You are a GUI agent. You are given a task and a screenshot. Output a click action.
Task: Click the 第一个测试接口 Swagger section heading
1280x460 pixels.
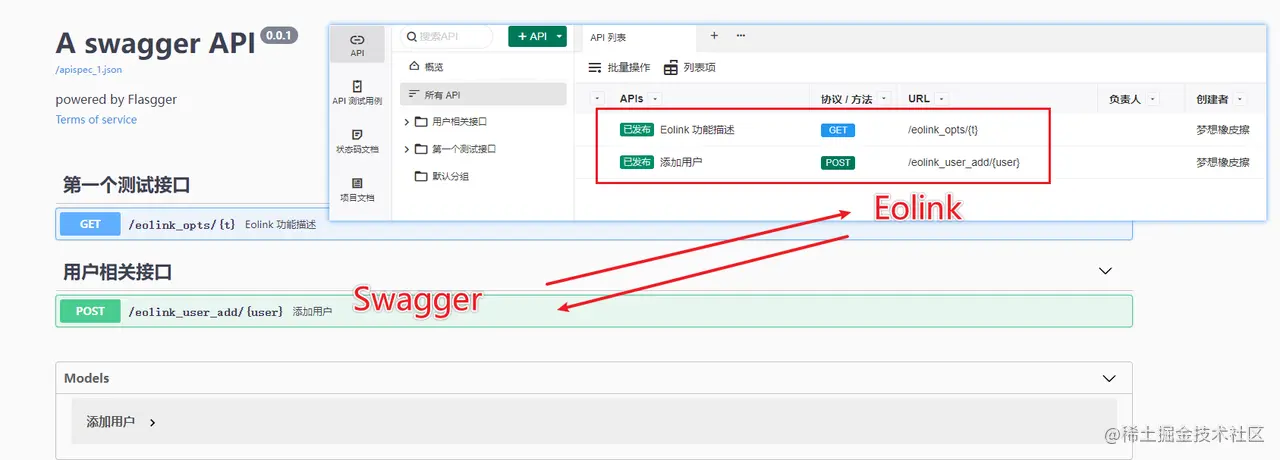coord(126,186)
